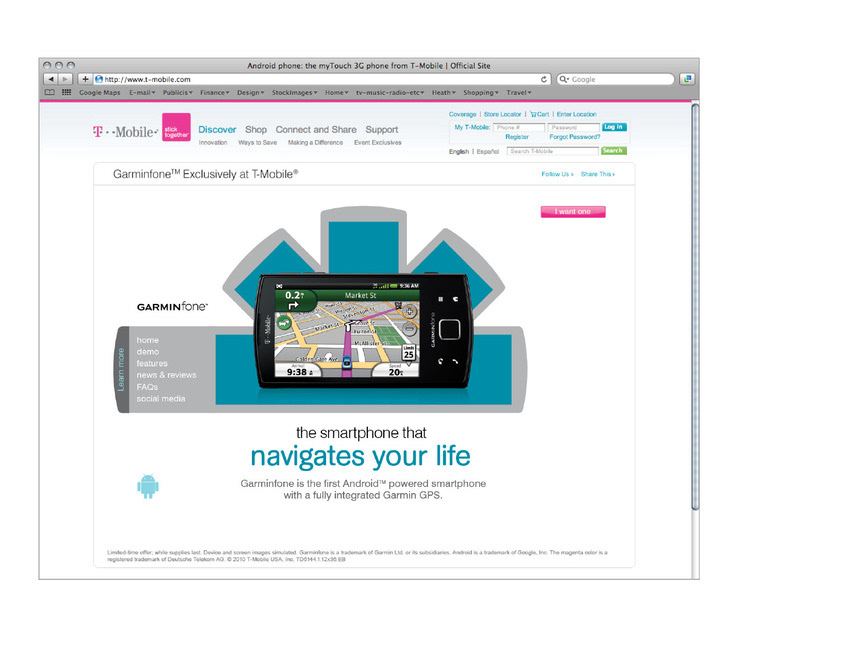This screenshot has width=850, height=657.
Task: Select the Ways to Save sub-menu item
Action: point(257,143)
